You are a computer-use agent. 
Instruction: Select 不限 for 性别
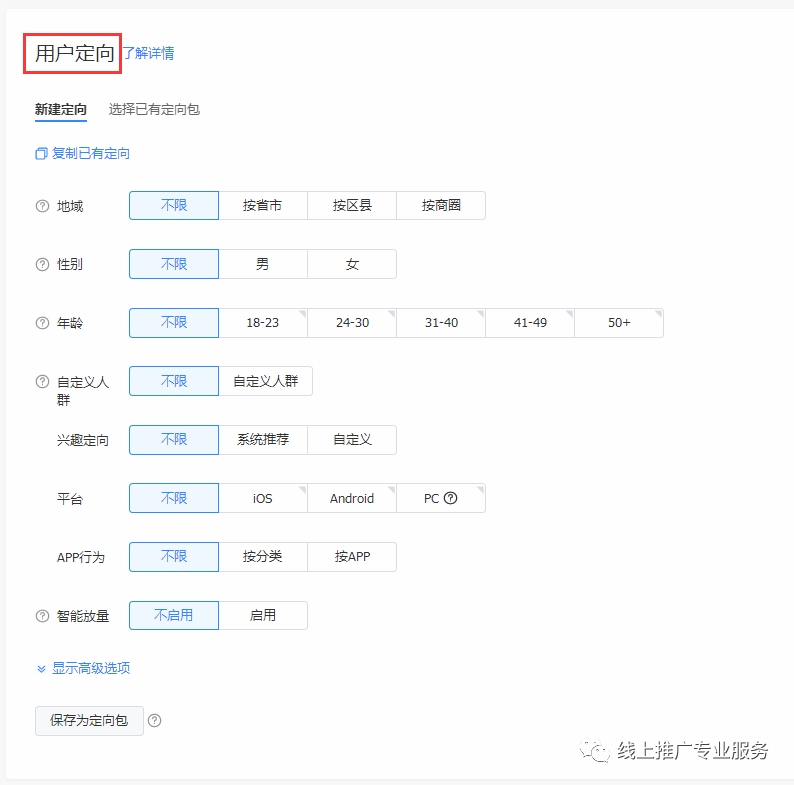point(174,264)
